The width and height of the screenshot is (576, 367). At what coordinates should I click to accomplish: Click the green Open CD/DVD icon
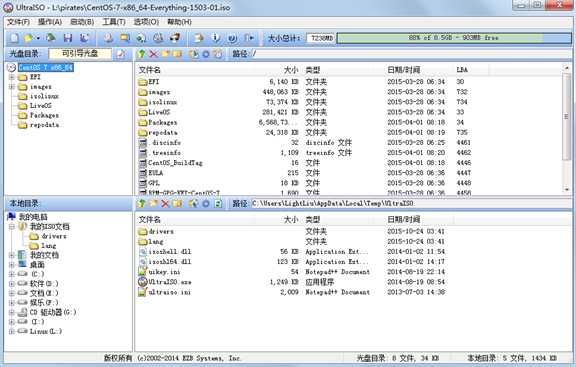(51, 38)
